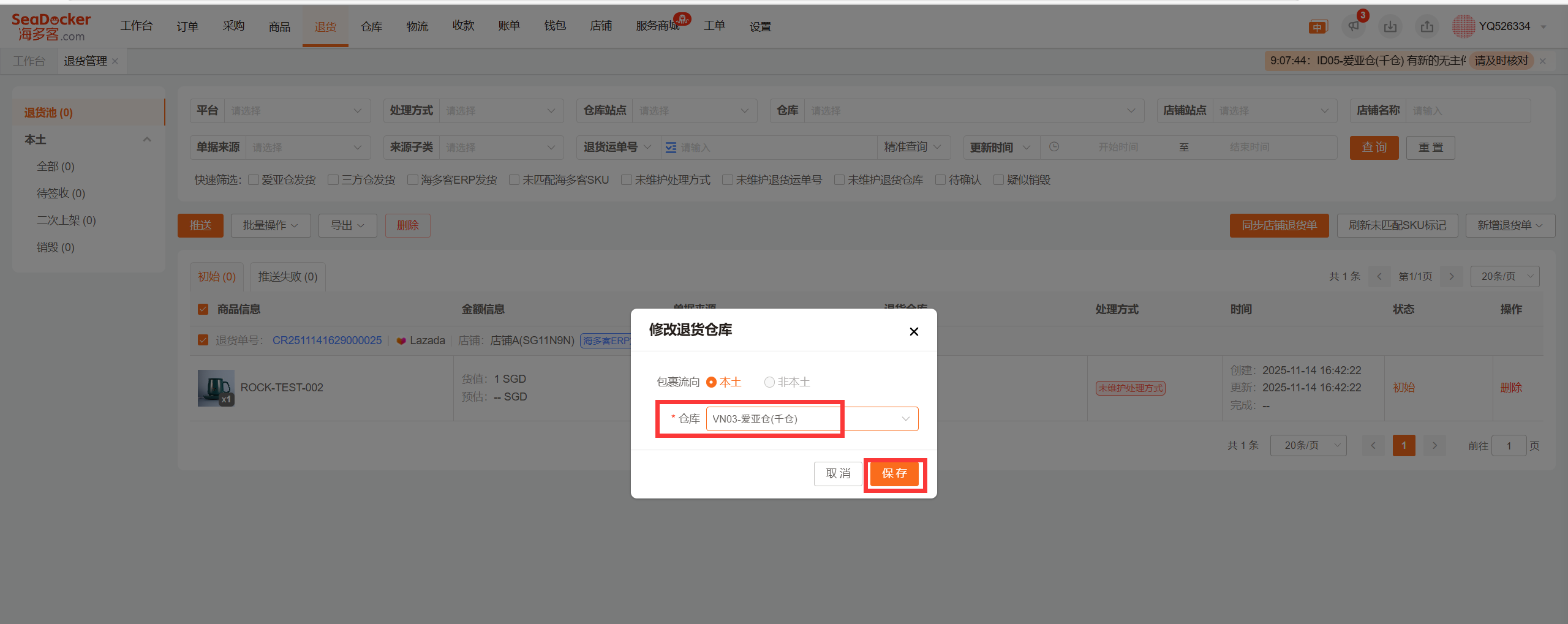Close the 修改退货仓库 dialog with the X
This screenshot has width=1568, height=624.
[914, 331]
